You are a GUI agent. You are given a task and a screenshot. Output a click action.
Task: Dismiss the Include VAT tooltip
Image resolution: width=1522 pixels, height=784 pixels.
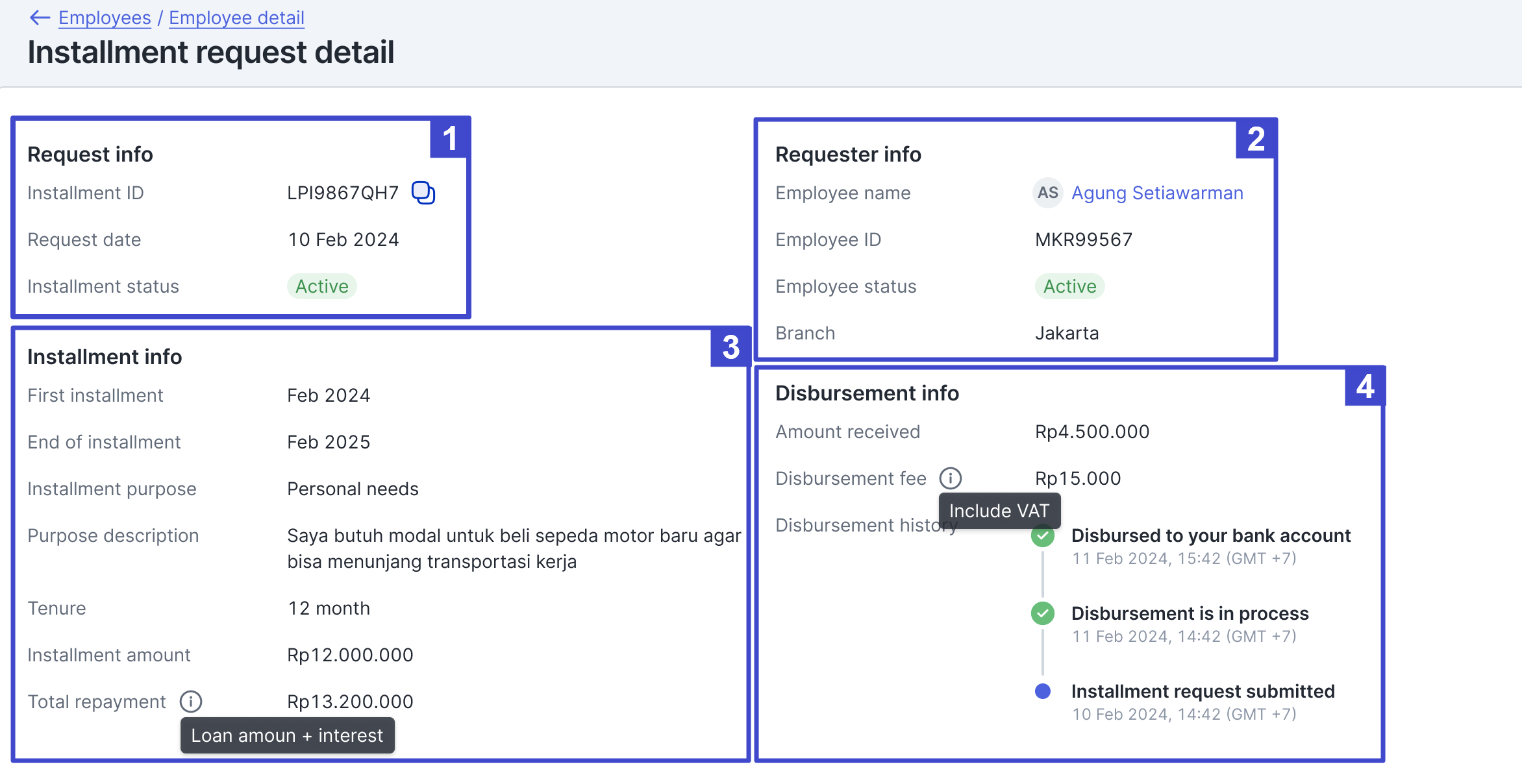pyautogui.click(x=999, y=510)
